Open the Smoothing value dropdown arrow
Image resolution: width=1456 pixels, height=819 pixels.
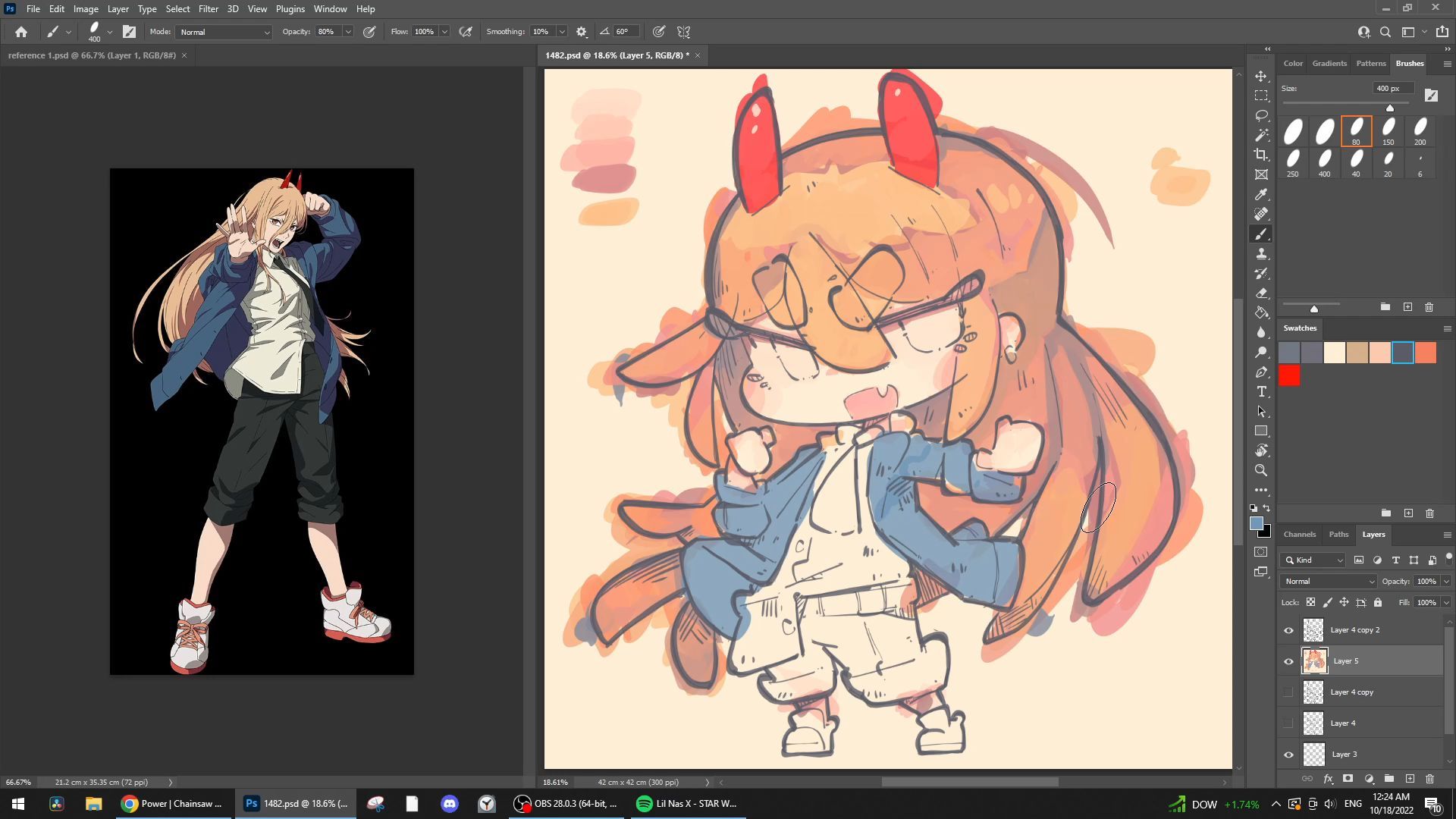click(x=562, y=32)
